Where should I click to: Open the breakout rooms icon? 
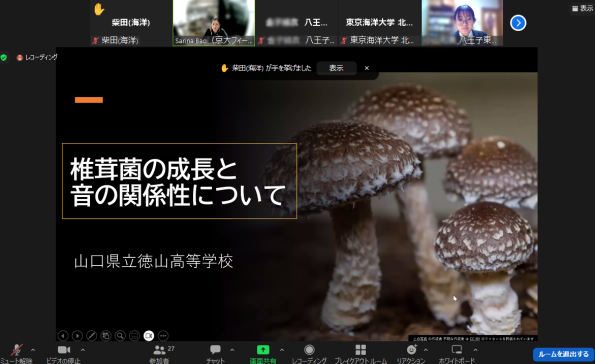pyautogui.click(x=360, y=350)
